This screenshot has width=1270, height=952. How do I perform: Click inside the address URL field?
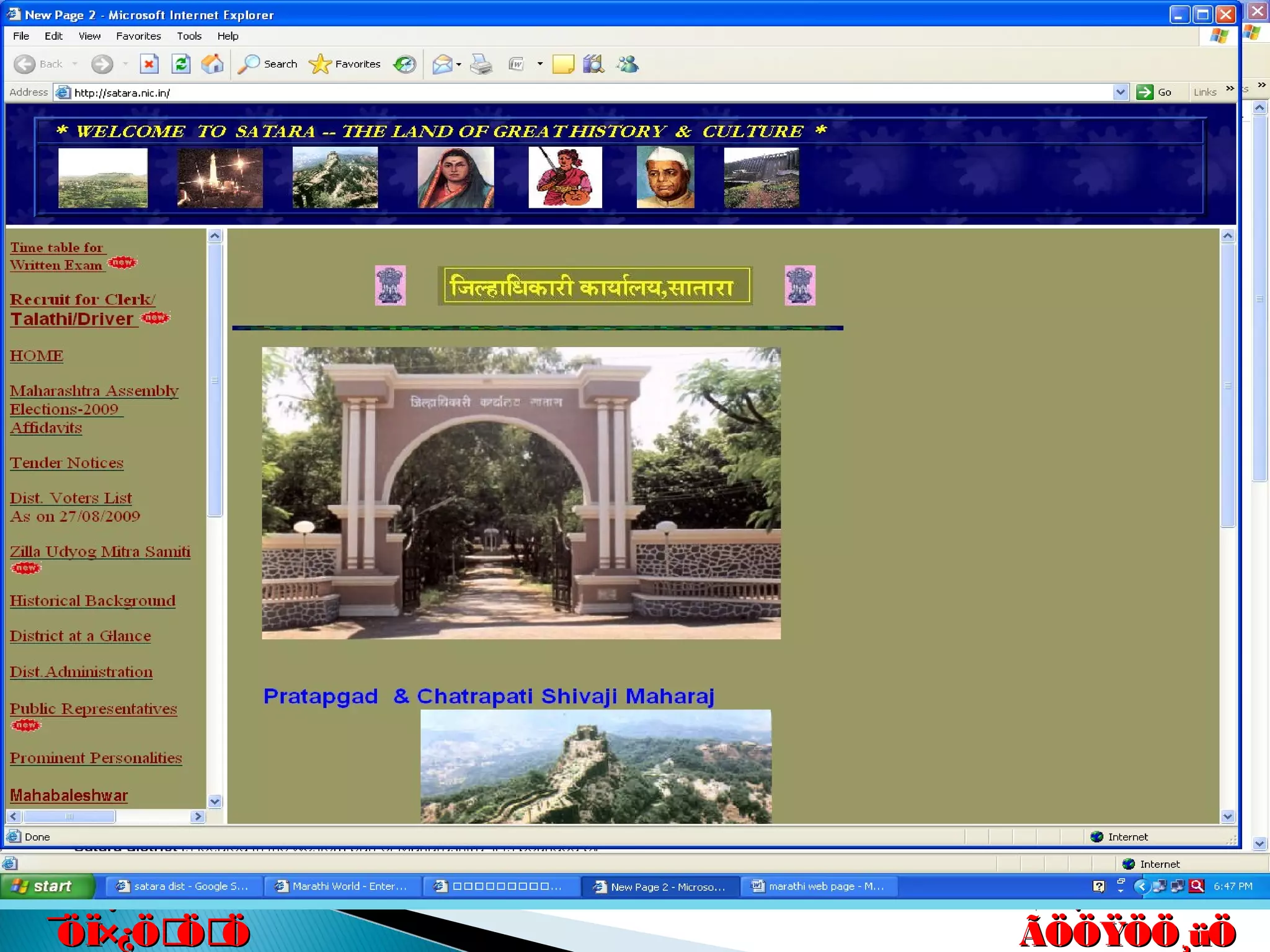pos(558,92)
